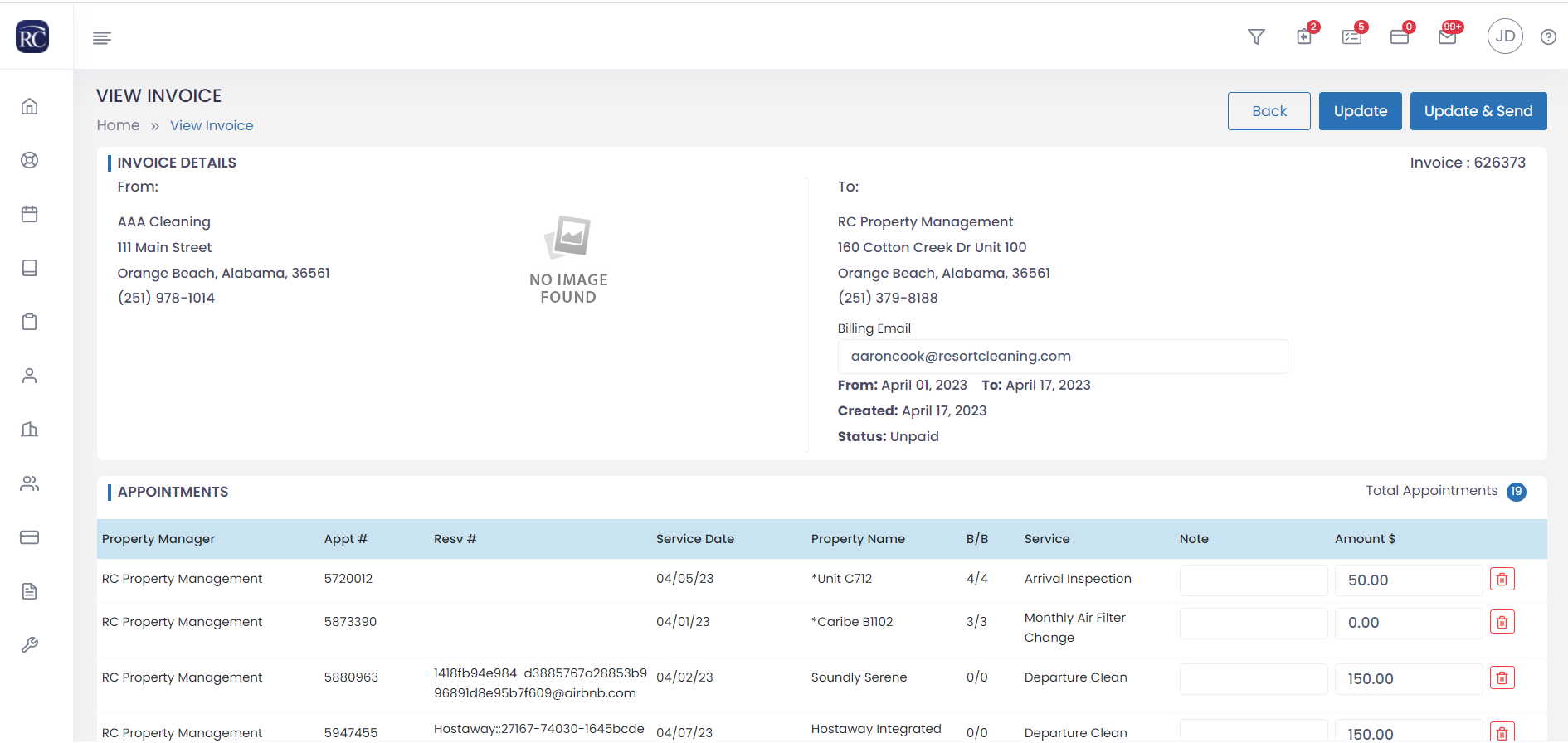Click the Property Name column header
Image resolution: width=1568 pixels, height=743 pixels.
tap(858, 539)
